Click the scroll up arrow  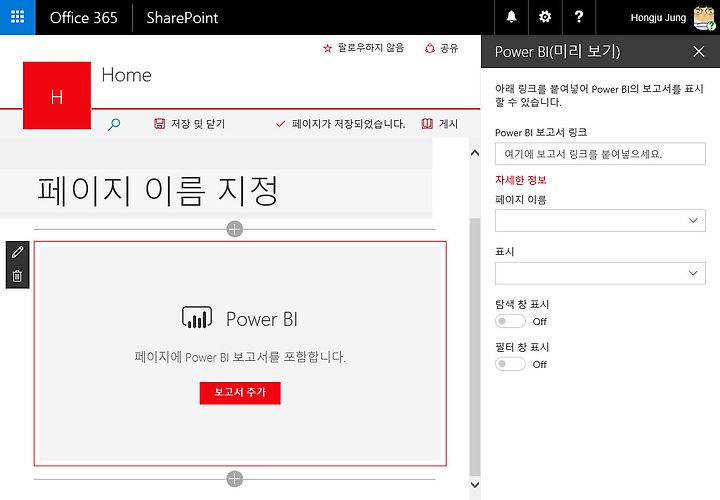pyautogui.click(x=475, y=153)
